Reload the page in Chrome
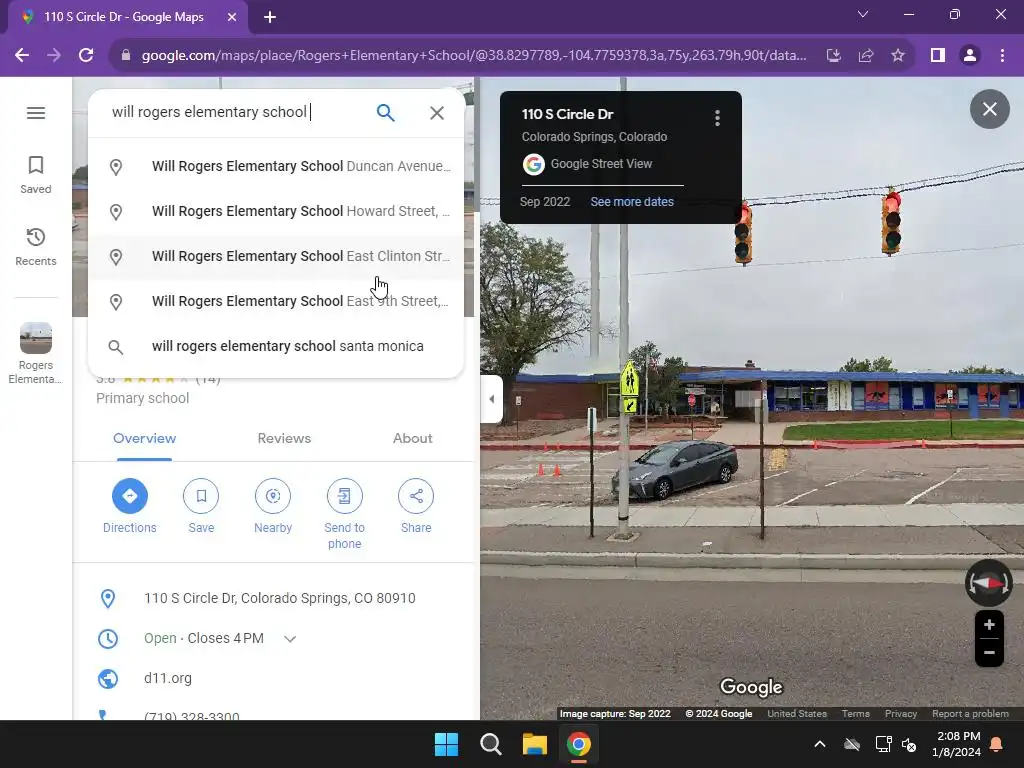The width and height of the screenshot is (1024, 768). pos(86,56)
